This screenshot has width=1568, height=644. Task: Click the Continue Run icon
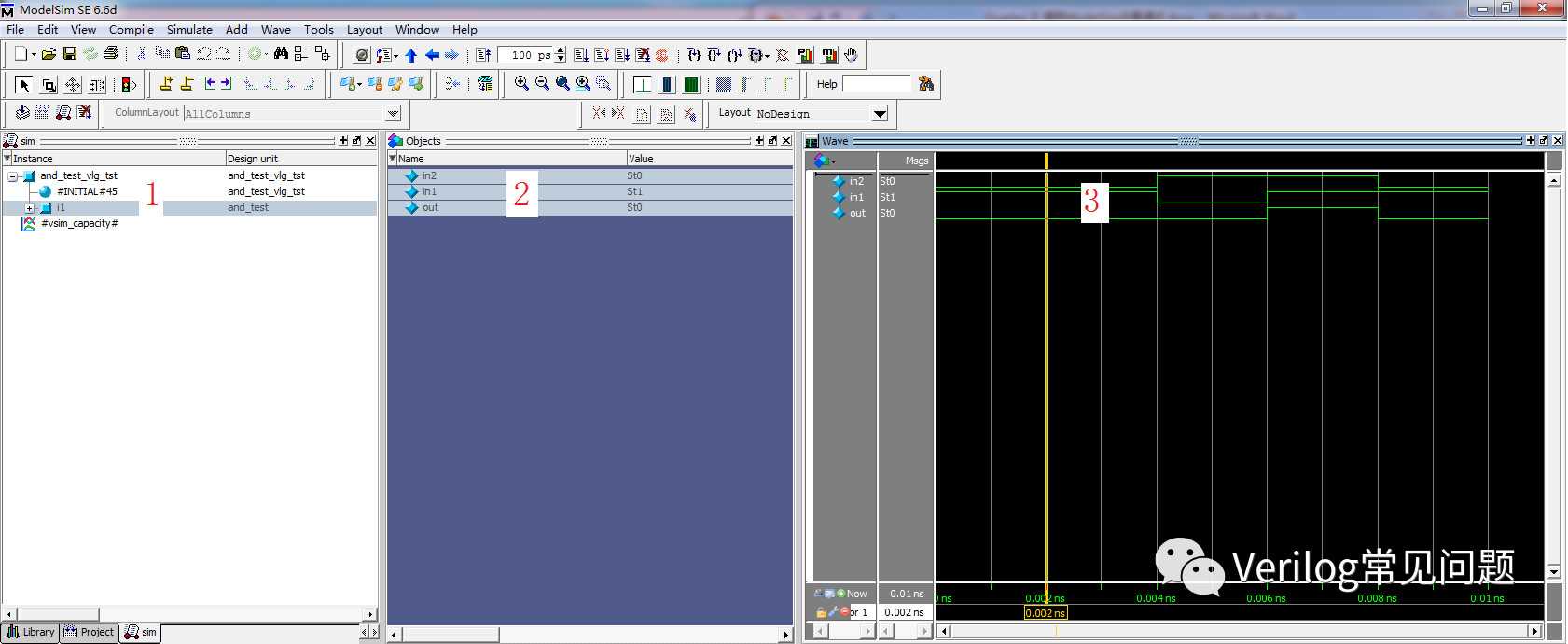coord(601,55)
